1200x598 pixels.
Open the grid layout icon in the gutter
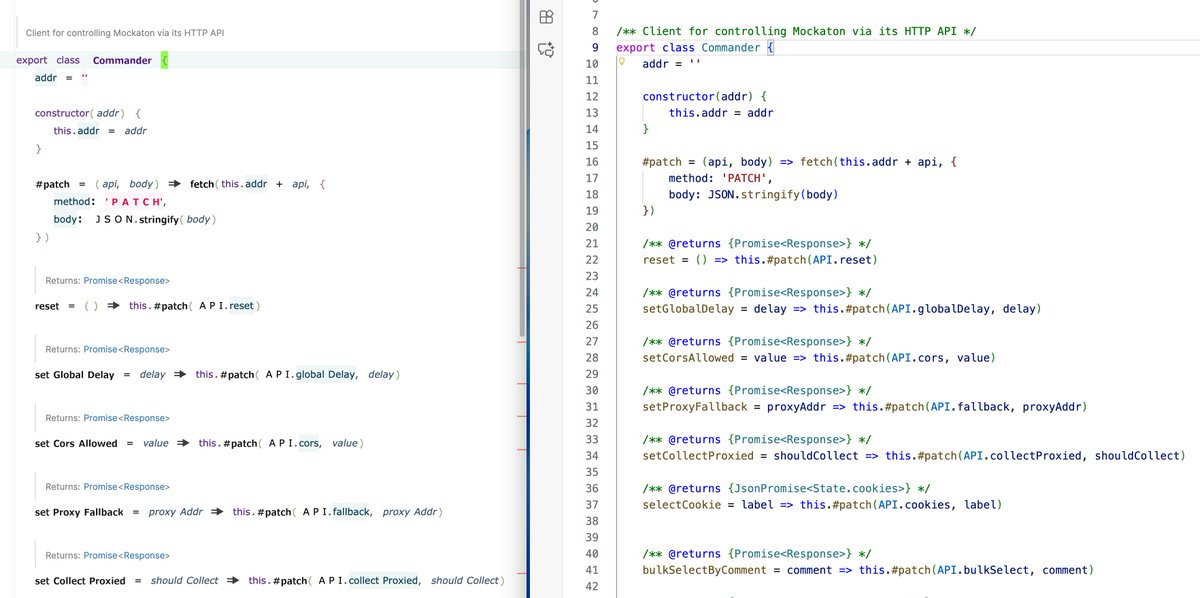[545, 16]
